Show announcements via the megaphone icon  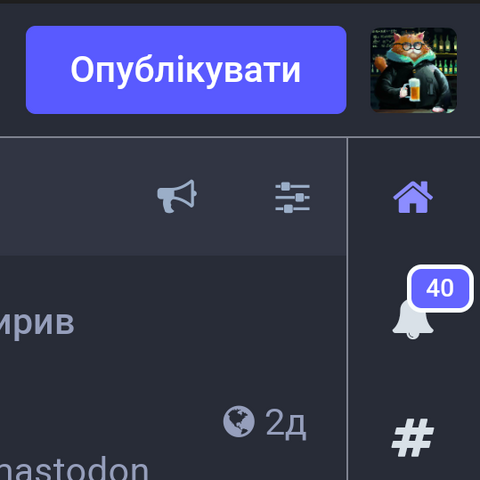pyautogui.click(x=177, y=196)
